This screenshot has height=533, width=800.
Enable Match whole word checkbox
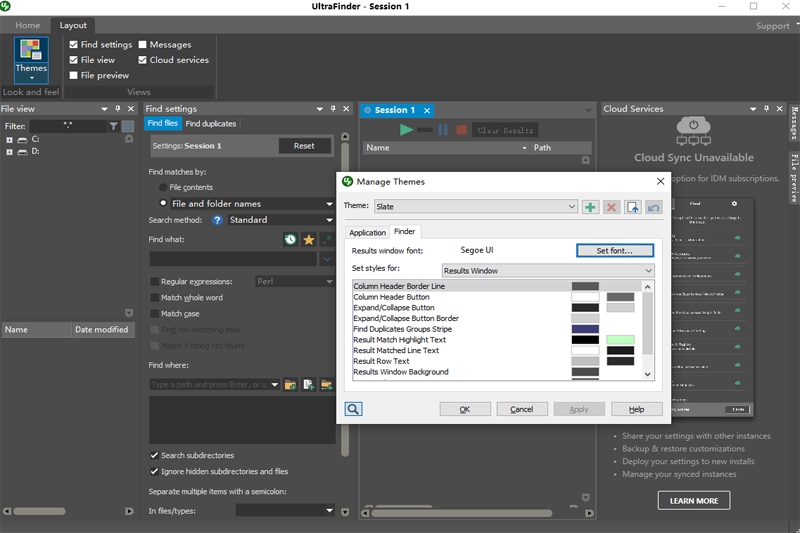(x=155, y=298)
